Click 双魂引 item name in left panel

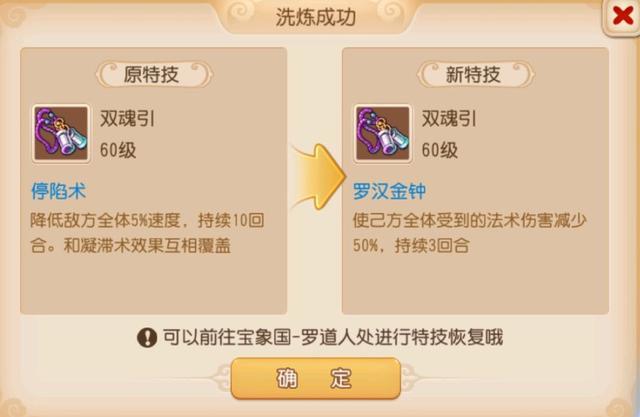[127, 119]
